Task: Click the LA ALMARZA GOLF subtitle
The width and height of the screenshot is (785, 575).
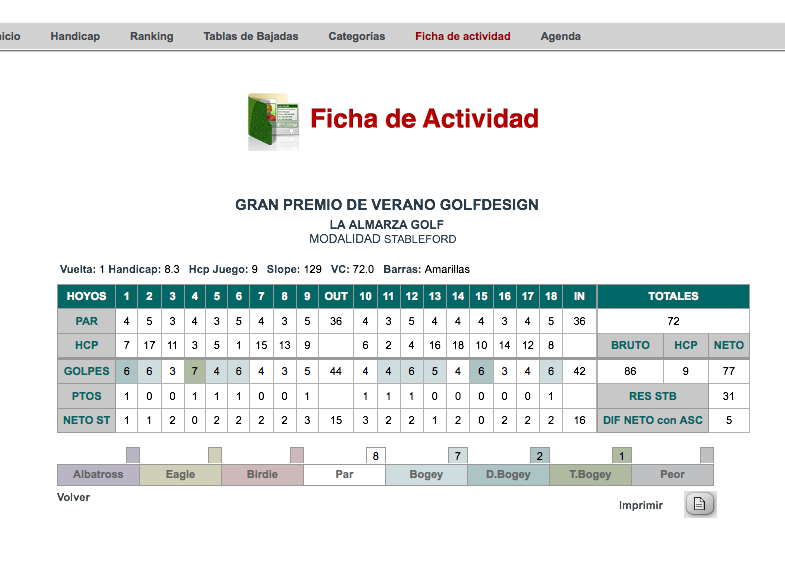Action: click(386, 225)
